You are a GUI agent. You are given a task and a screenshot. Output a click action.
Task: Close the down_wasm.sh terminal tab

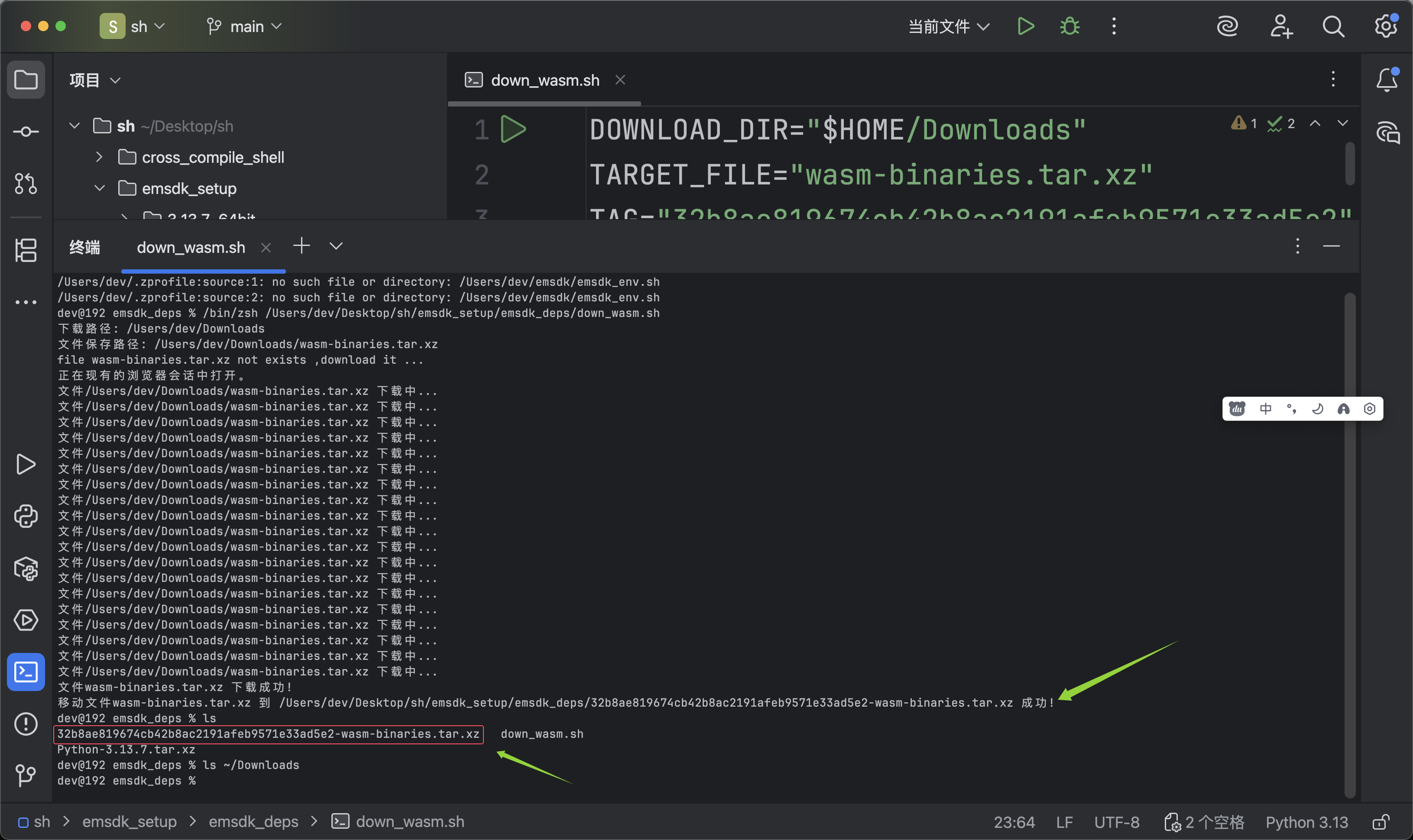coord(266,247)
